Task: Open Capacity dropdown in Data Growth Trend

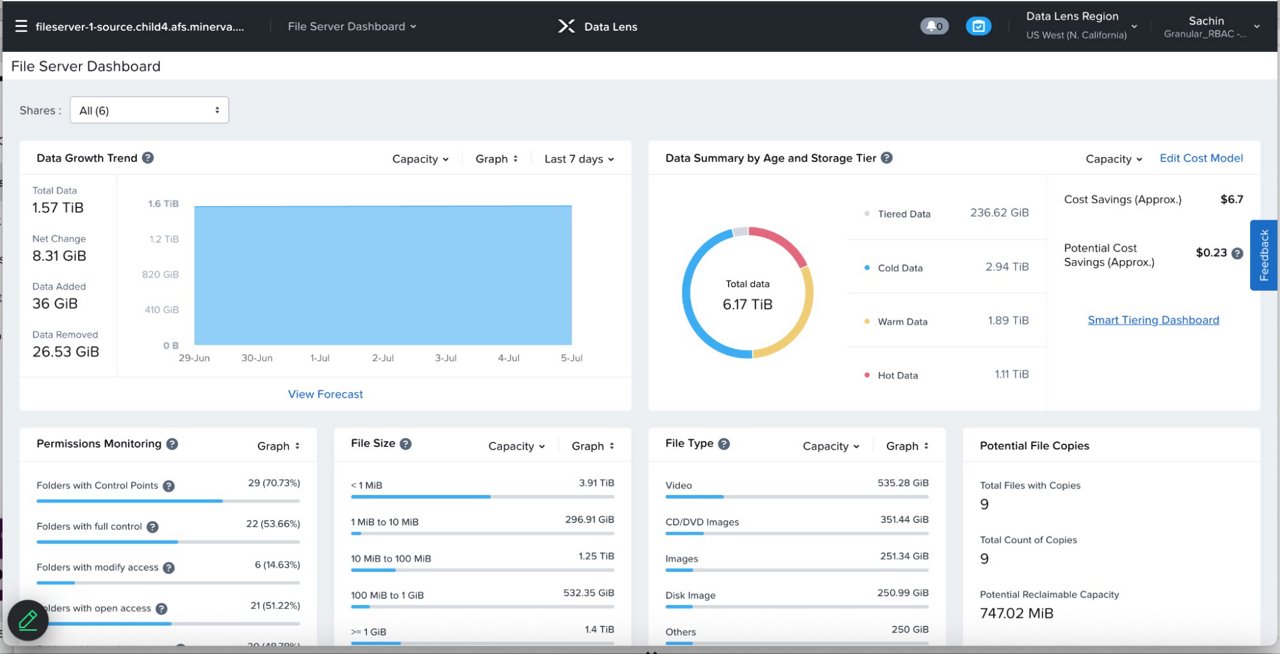Action: point(420,159)
